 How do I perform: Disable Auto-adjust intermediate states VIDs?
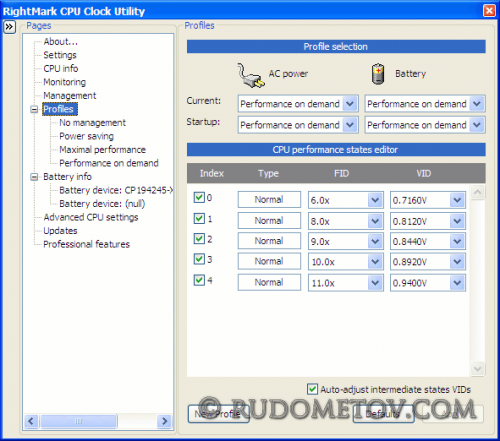point(312,389)
